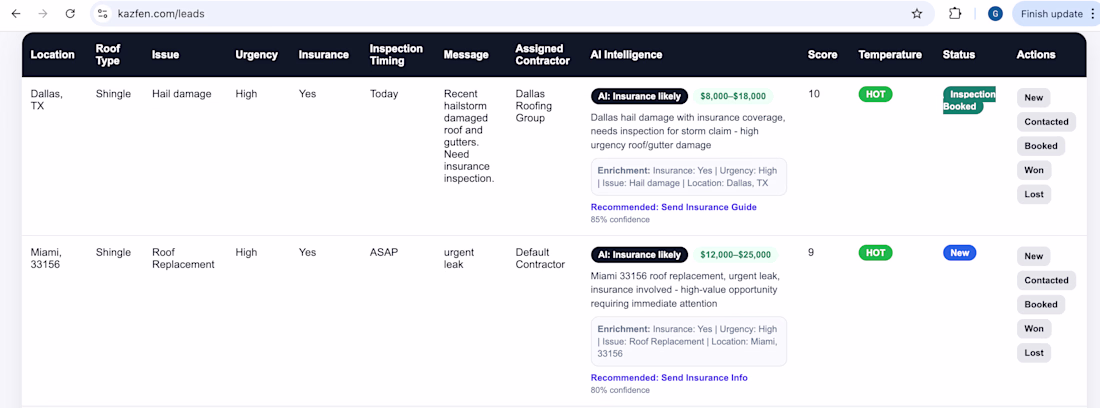Click the Dallas row Enrichment box
Image resolution: width=1100 pixels, height=408 pixels.
tap(689, 177)
